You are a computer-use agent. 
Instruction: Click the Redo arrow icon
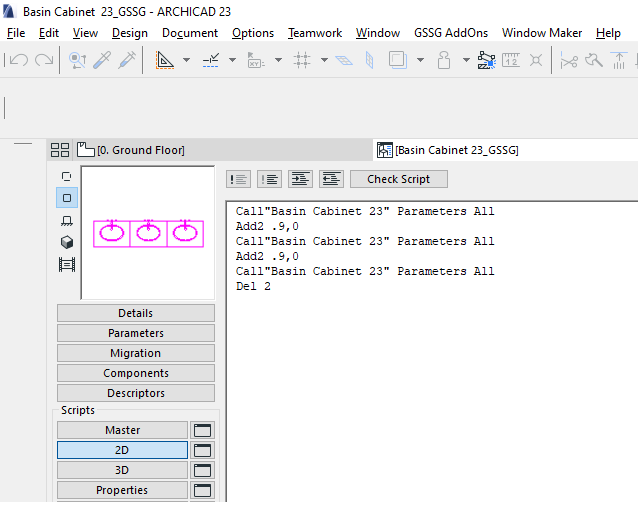click(44, 60)
